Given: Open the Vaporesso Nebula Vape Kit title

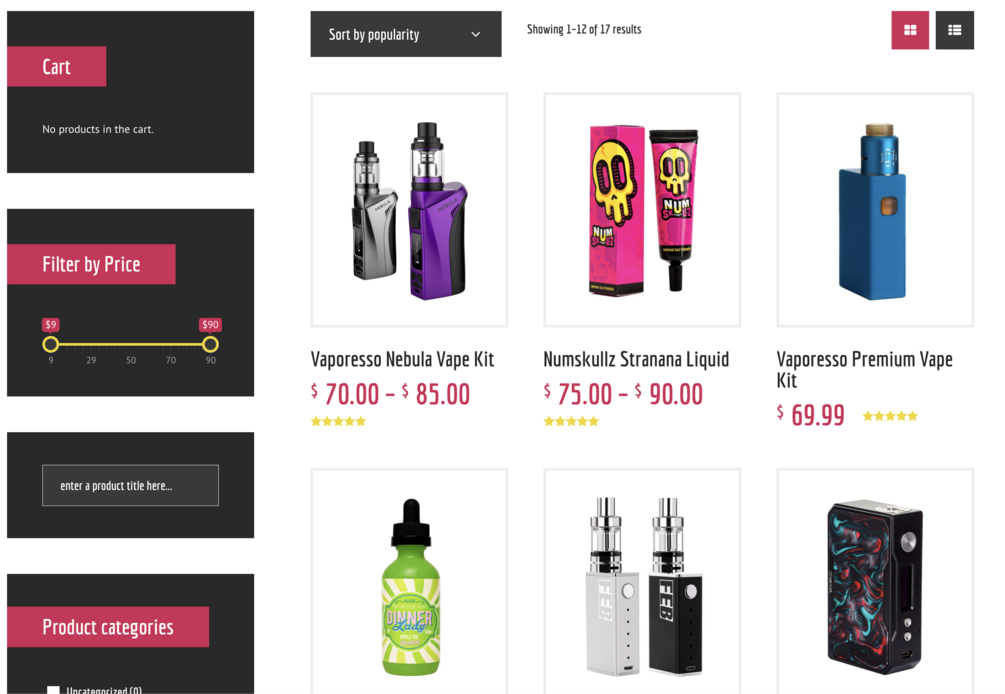Looking at the screenshot, I should [x=403, y=359].
